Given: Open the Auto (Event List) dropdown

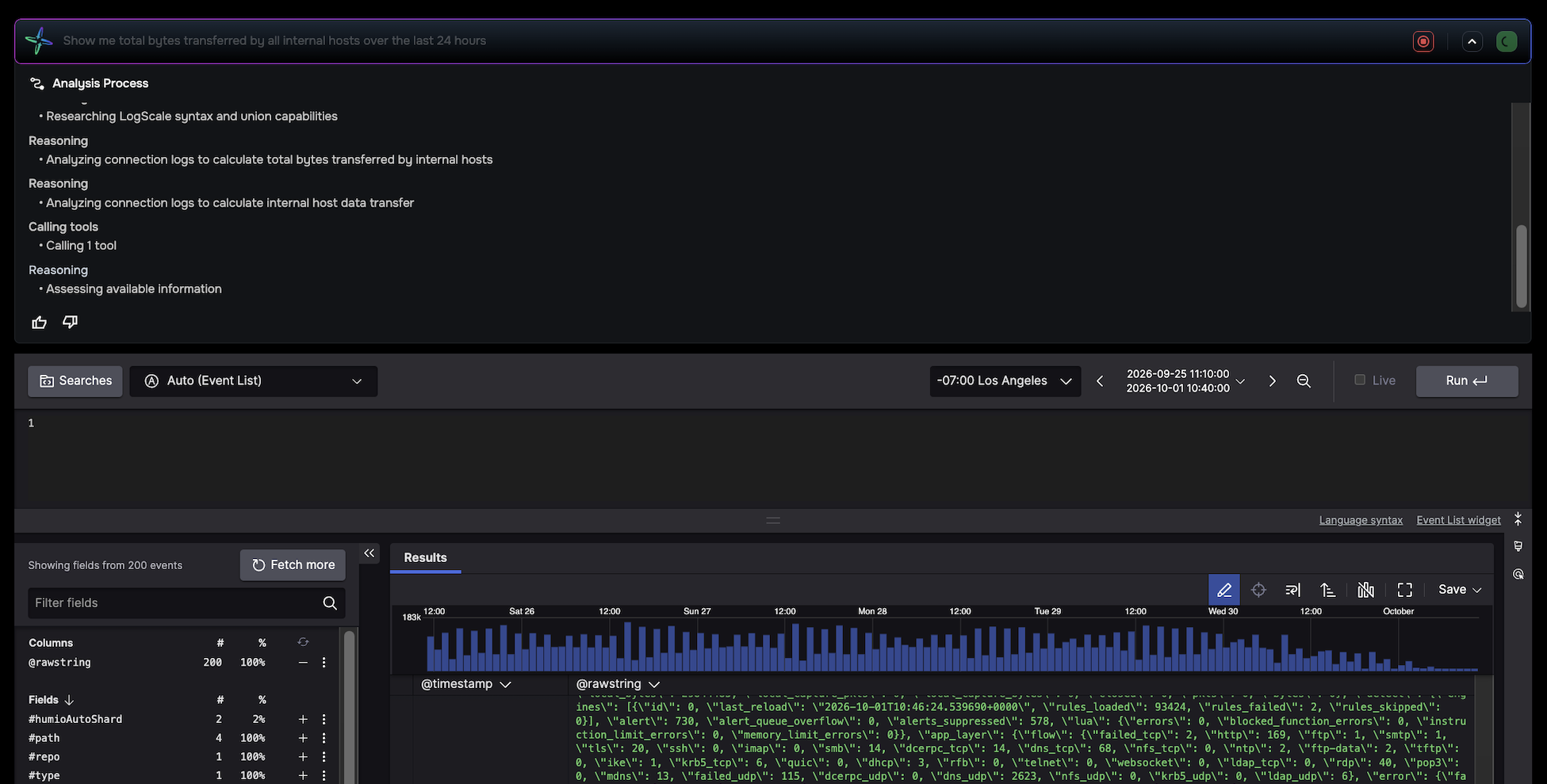Looking at the screenshot, I should 253,381.
